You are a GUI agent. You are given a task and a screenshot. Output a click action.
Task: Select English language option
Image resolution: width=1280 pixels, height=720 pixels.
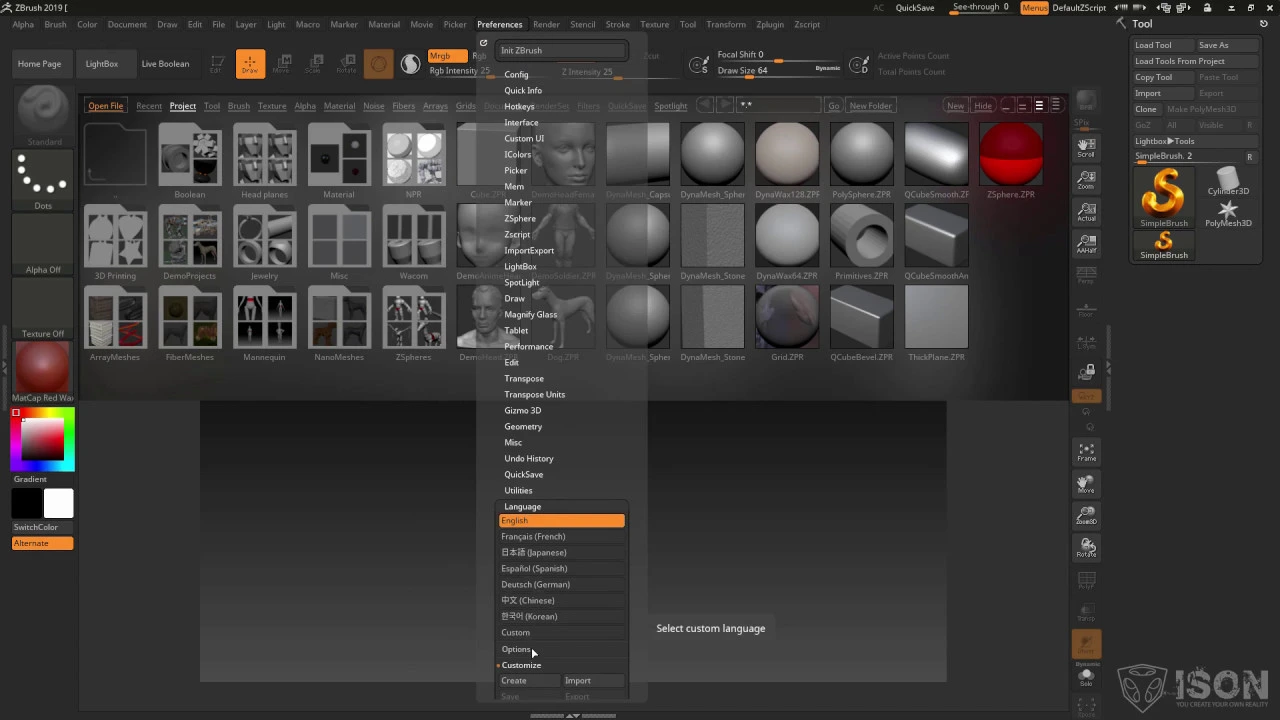(562, 520)
